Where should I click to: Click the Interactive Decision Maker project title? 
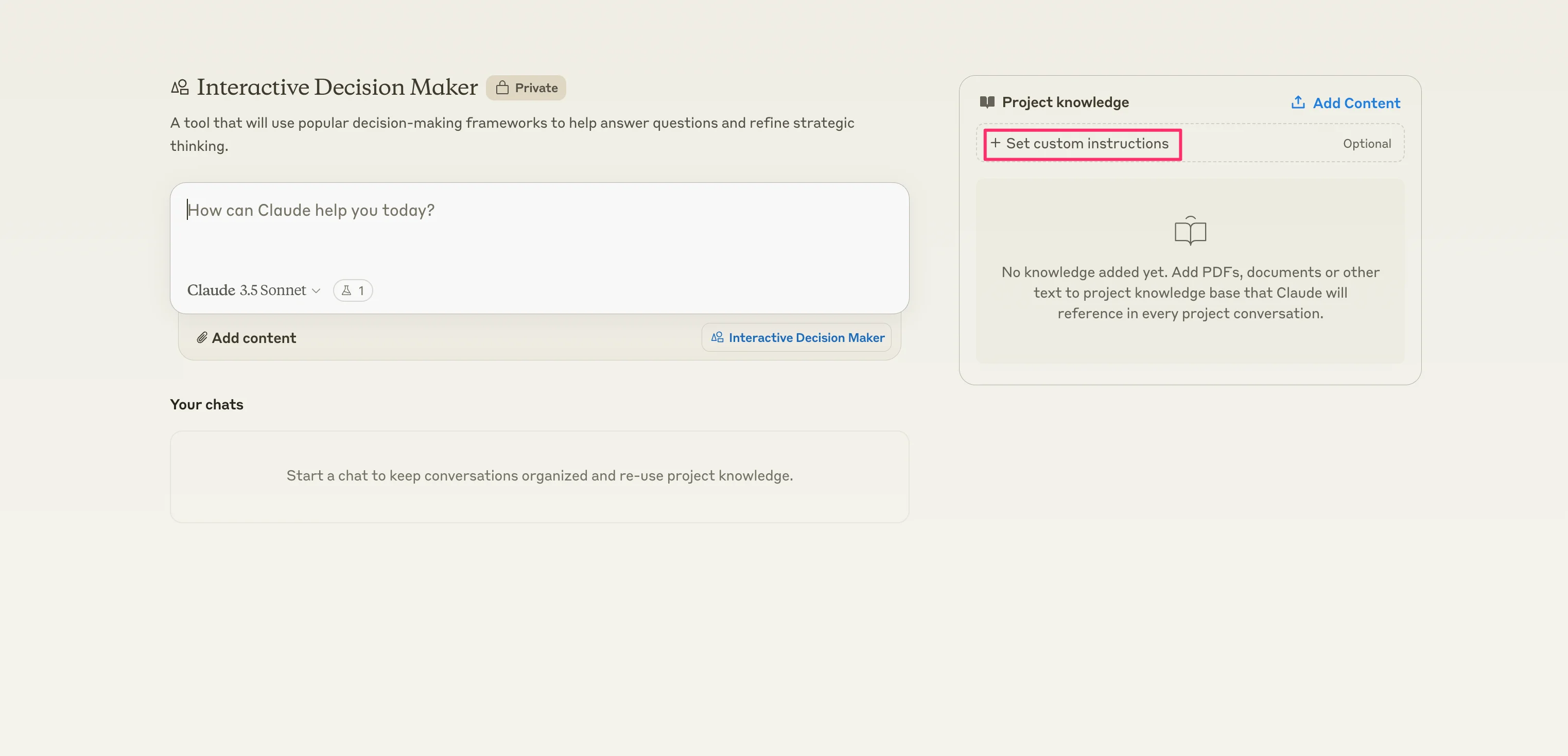(337, 87)
